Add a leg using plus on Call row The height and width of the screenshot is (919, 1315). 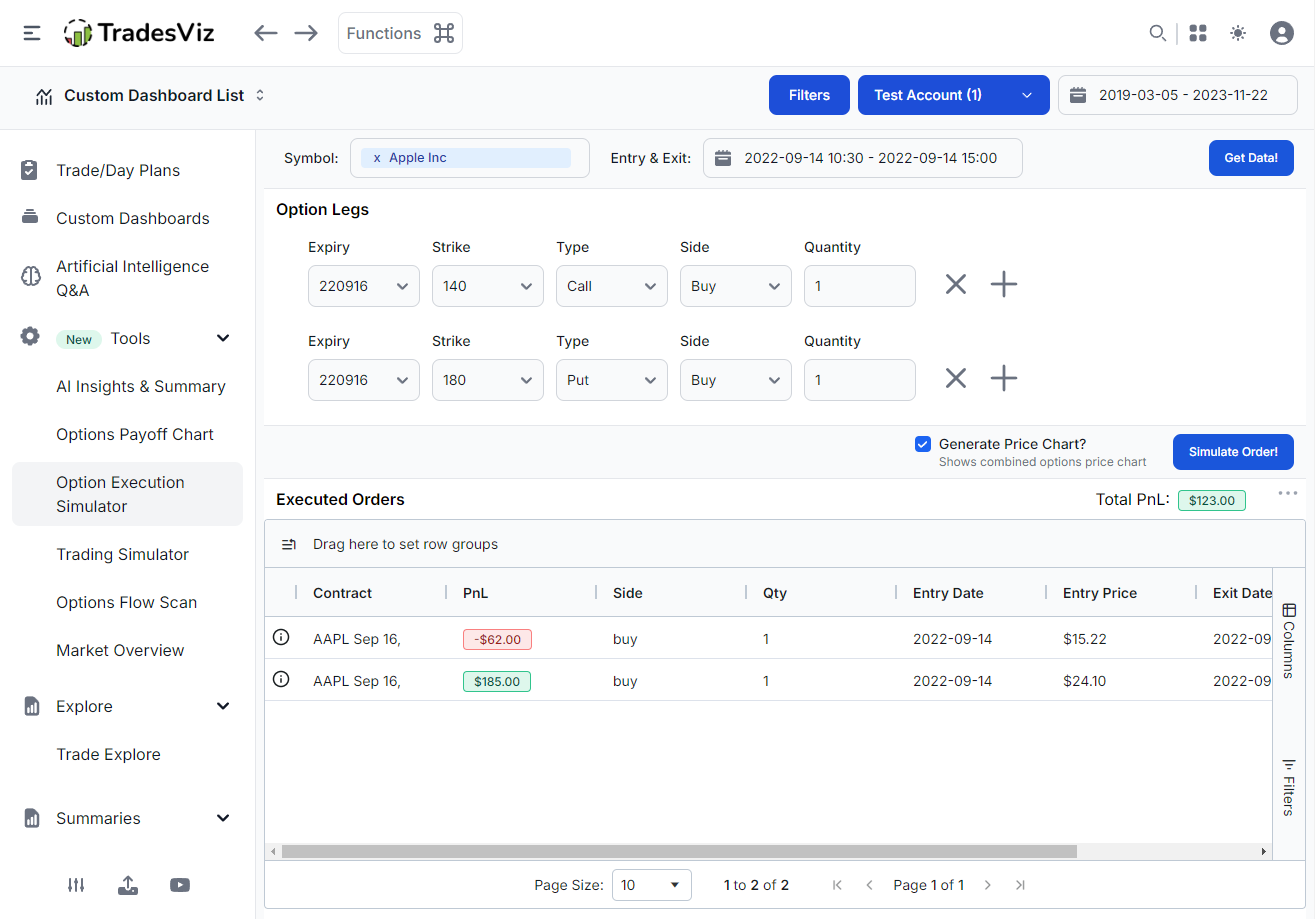(1004, 285)
